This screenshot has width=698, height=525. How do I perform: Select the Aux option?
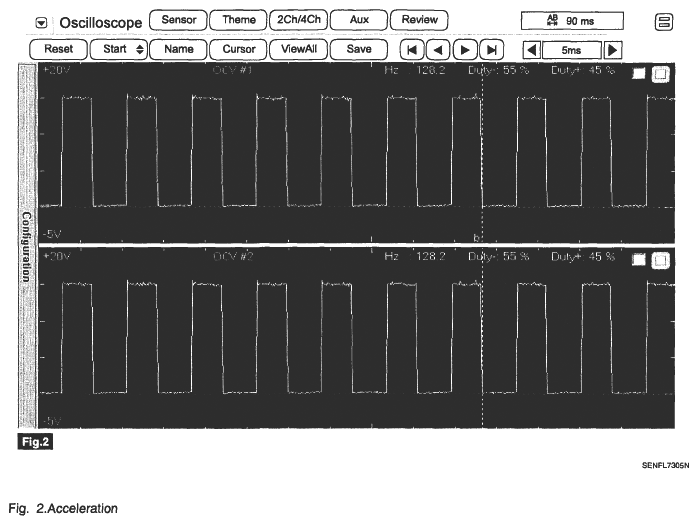pos(358,20)
